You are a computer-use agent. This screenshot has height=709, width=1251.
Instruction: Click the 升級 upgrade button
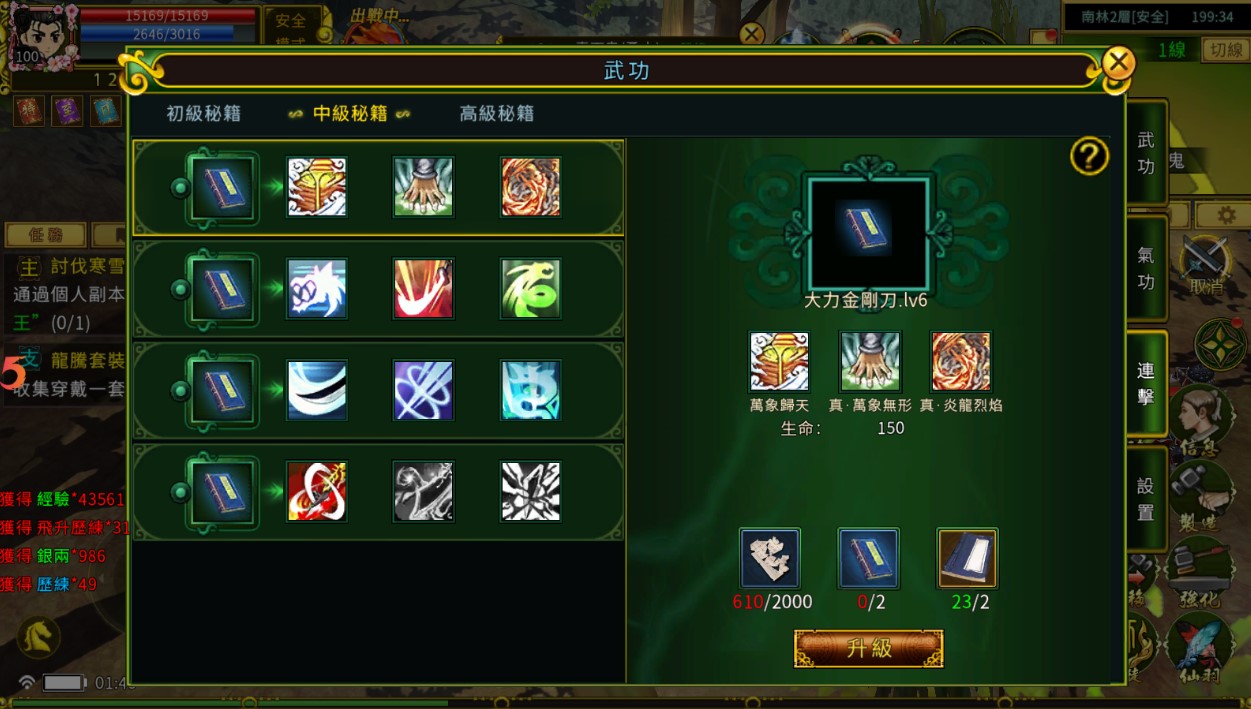(x=869, y=648)
